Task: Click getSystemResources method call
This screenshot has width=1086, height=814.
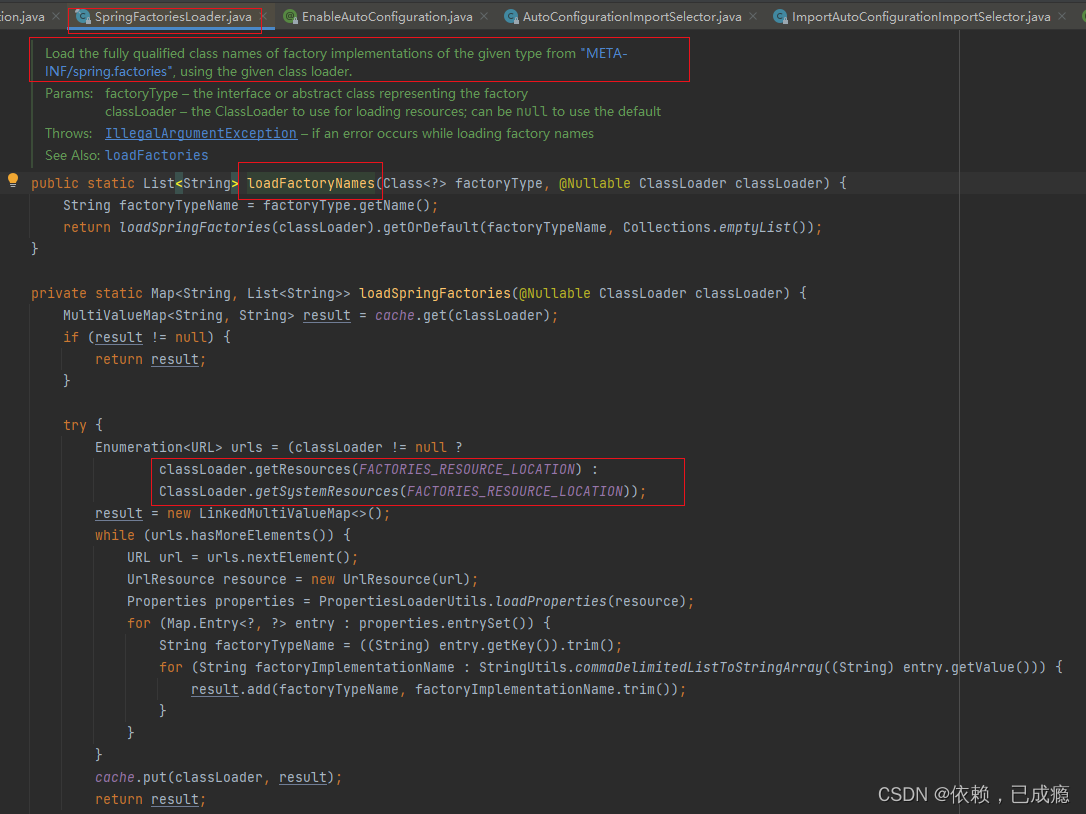Action: (x=327, y=491)
